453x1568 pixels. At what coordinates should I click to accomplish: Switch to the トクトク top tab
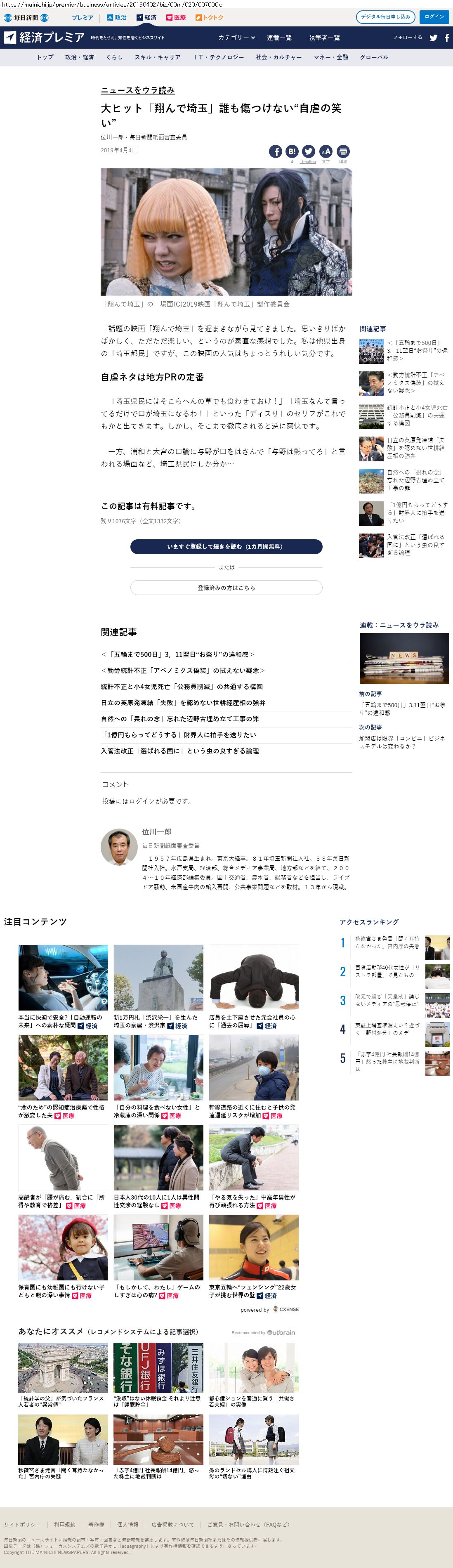click(x=210, y=18)
